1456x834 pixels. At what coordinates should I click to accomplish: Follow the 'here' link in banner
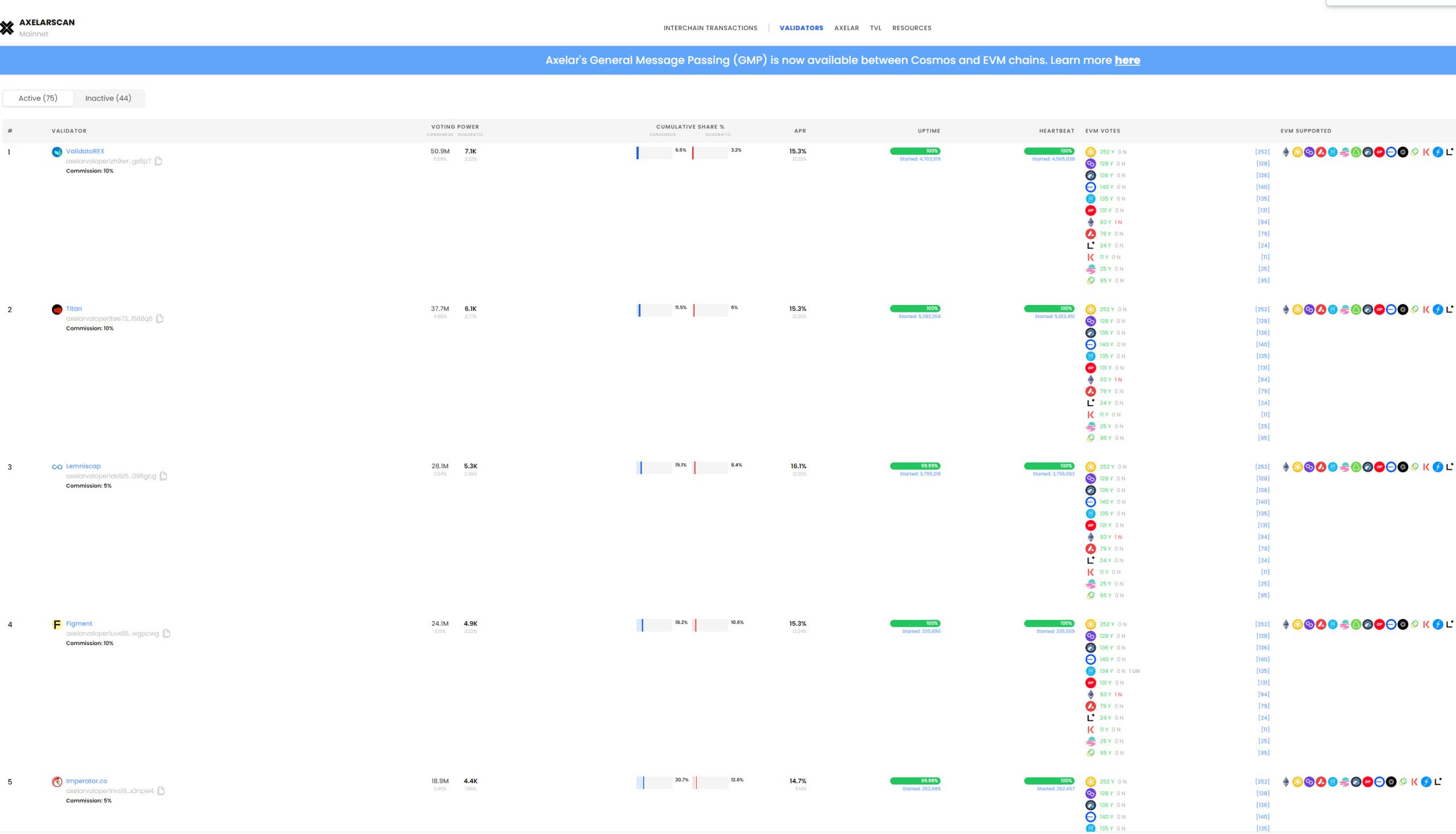1127,60
